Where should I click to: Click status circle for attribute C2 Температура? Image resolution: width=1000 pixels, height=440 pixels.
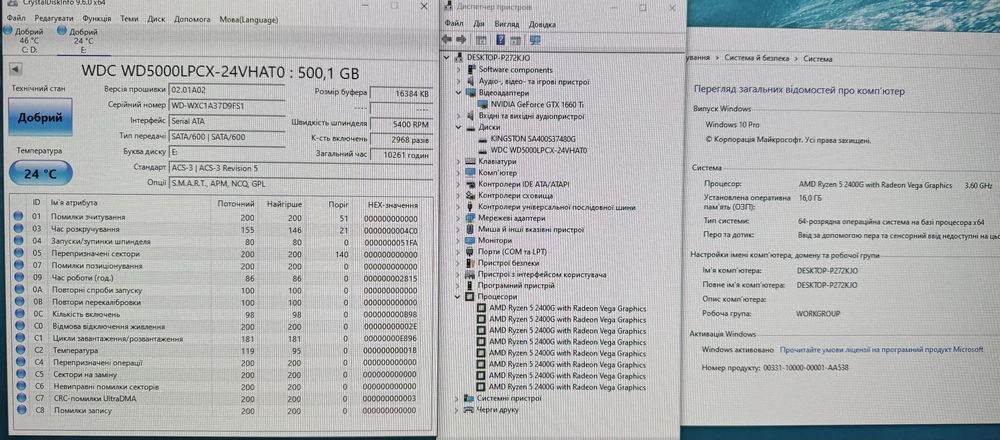(x=20, y=351)
